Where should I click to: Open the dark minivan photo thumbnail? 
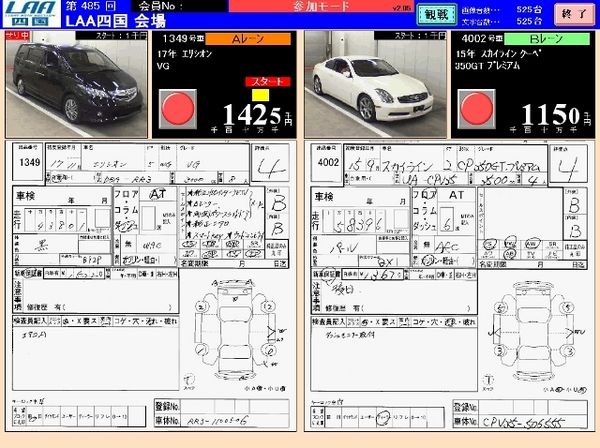click(x=77, y=82)
